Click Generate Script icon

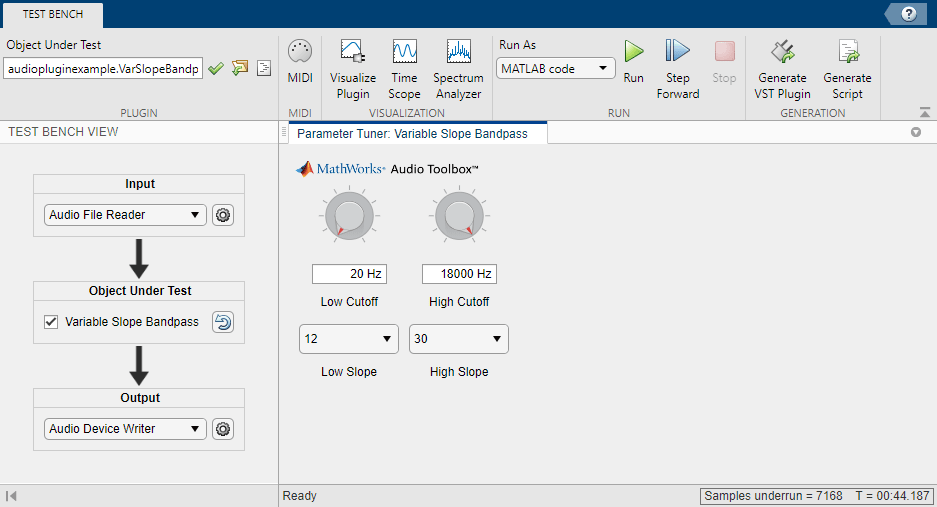pos(847,69)
